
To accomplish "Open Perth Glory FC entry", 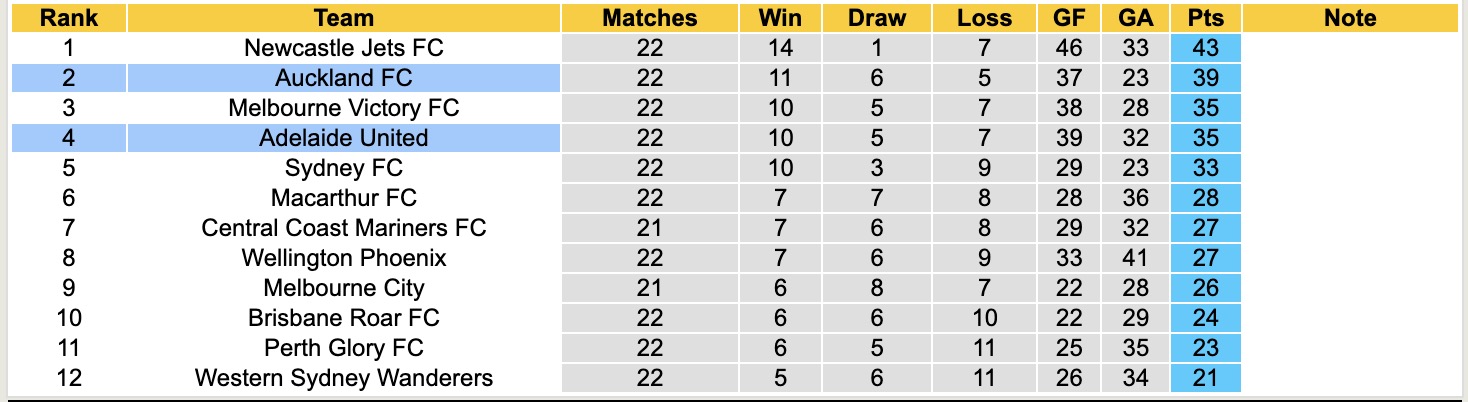I will [x=343, y=348].
